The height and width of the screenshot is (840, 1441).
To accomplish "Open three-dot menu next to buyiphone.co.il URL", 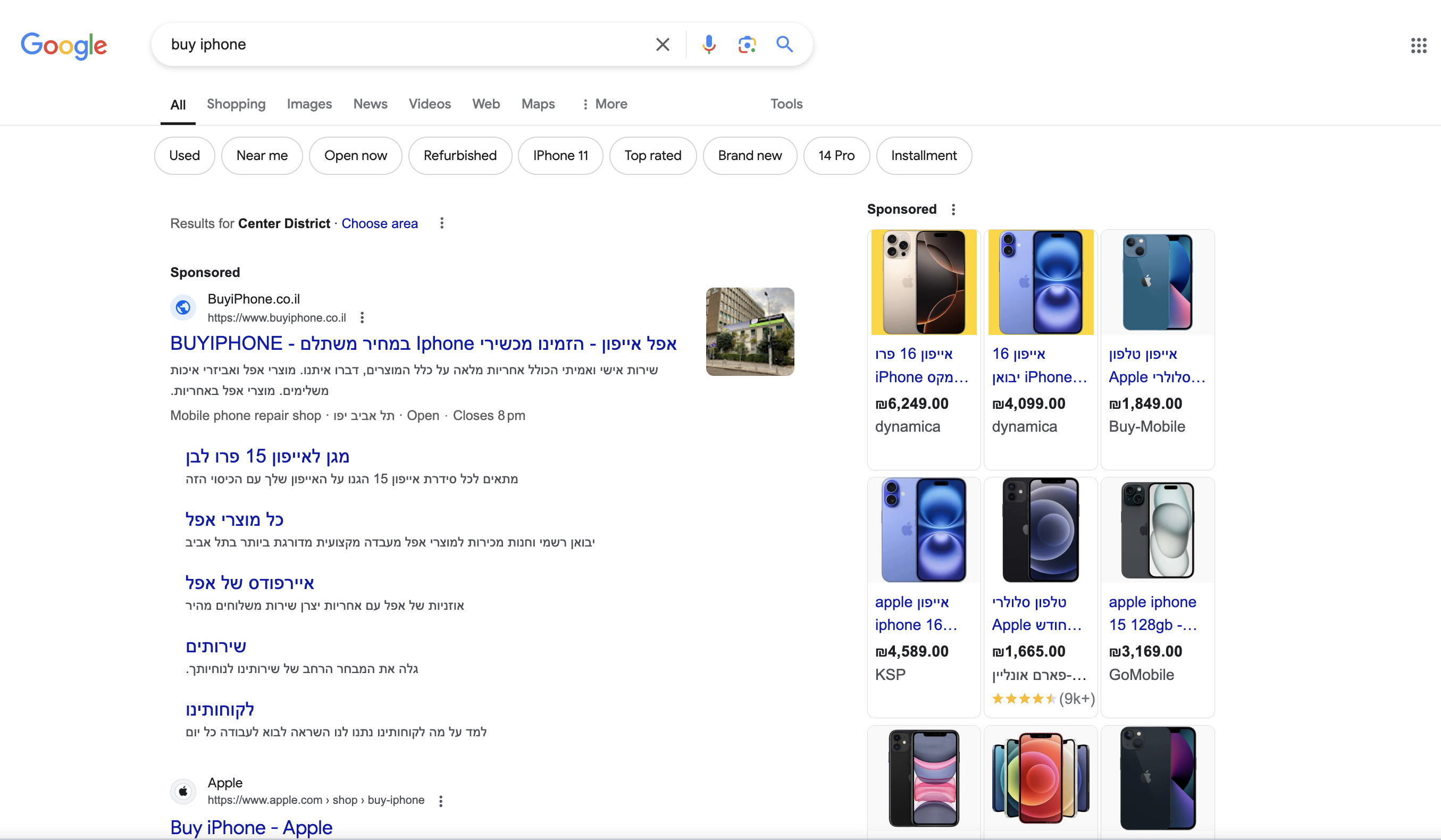I will (x=362, y=317).
